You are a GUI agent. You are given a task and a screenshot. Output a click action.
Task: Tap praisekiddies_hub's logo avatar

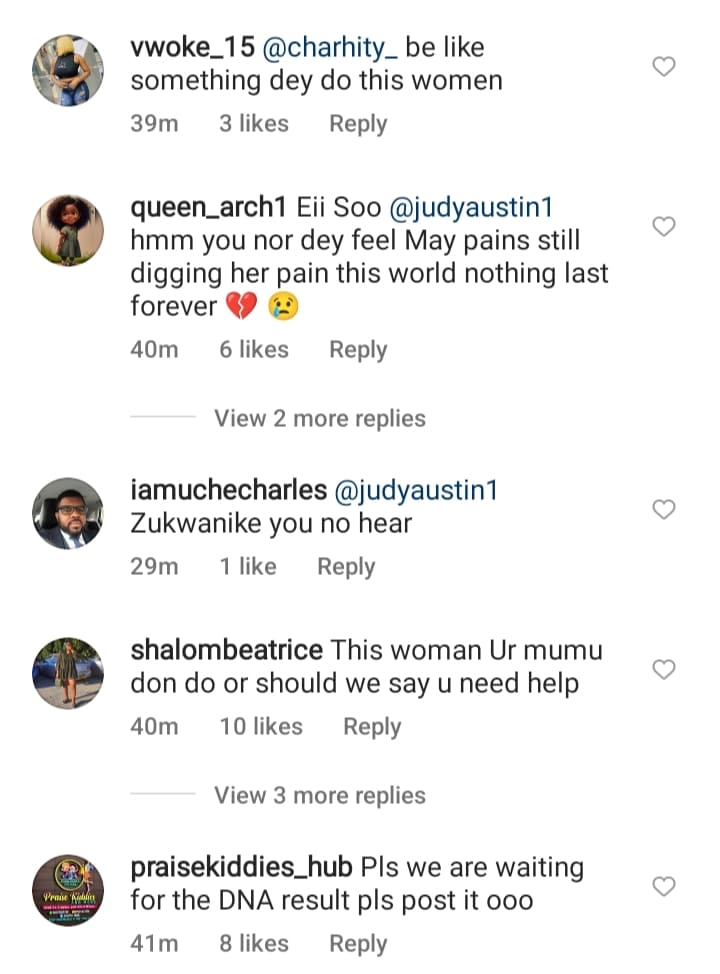(68, 890)
